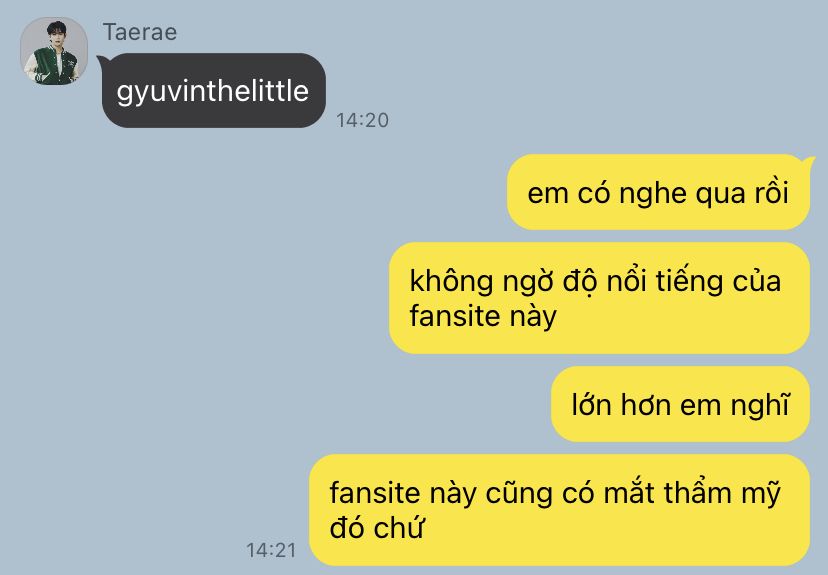Click the 'không ngờ độ nổi tiếng' message

point(599,298)
